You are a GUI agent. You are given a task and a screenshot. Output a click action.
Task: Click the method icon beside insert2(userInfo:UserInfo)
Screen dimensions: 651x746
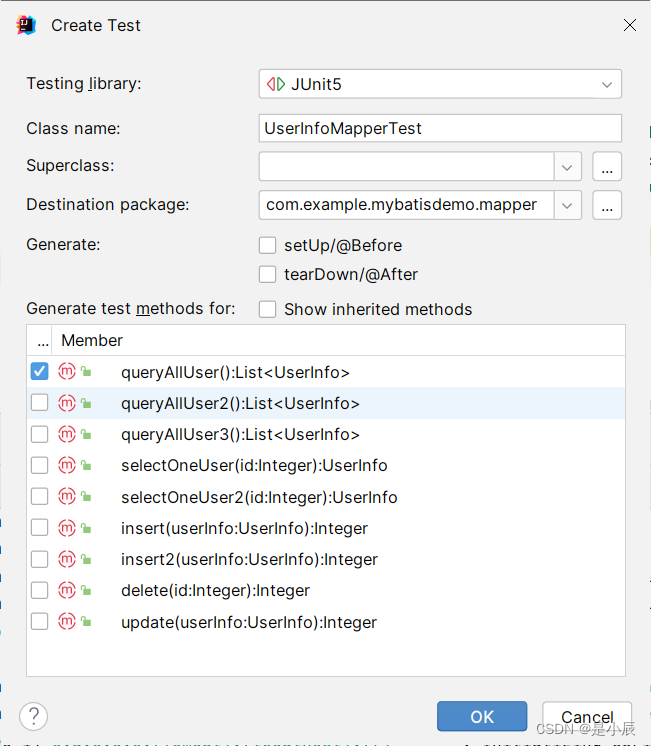(x=67, y=559)
